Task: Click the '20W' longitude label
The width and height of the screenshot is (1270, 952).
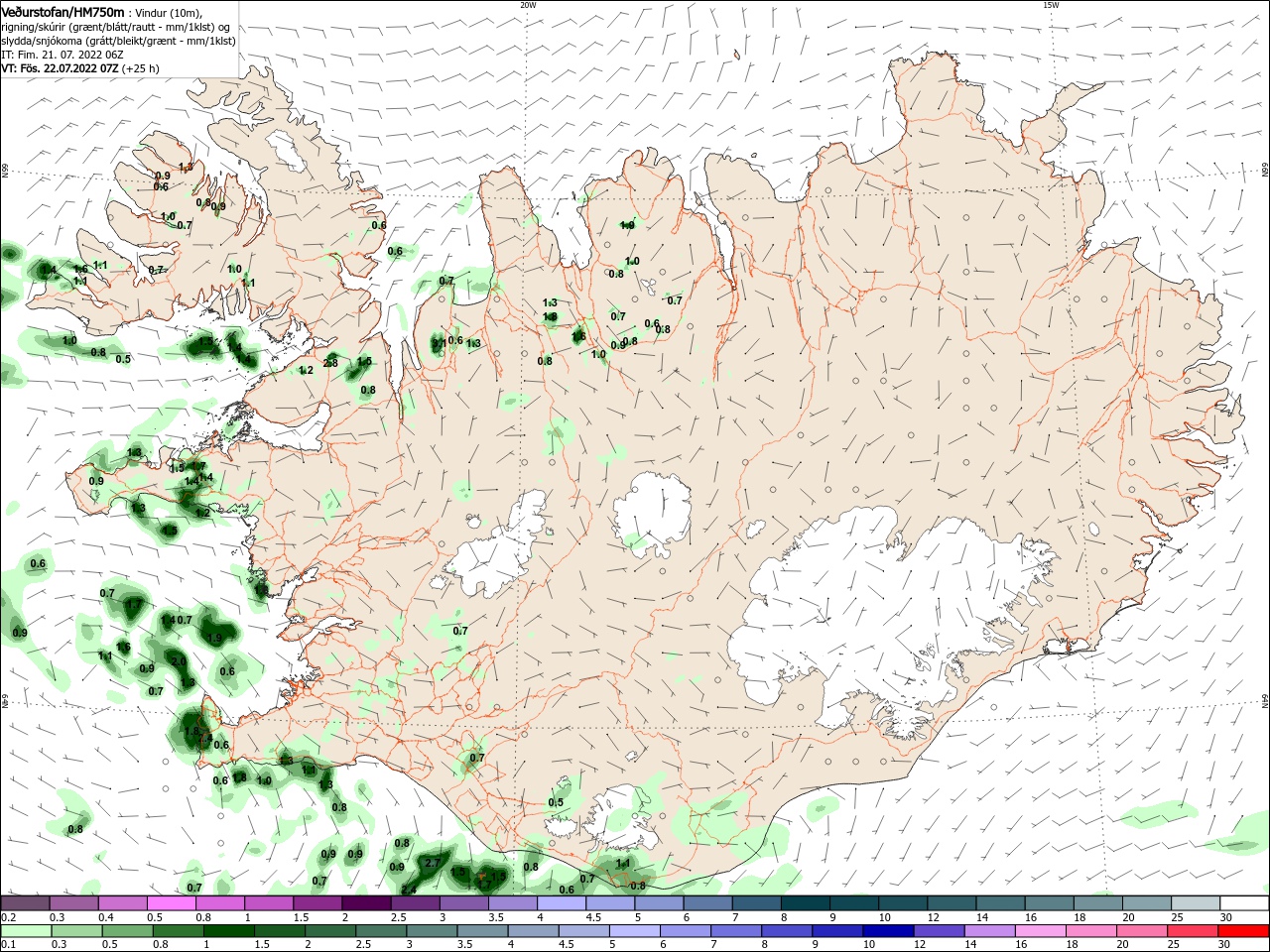Action: 528,5
